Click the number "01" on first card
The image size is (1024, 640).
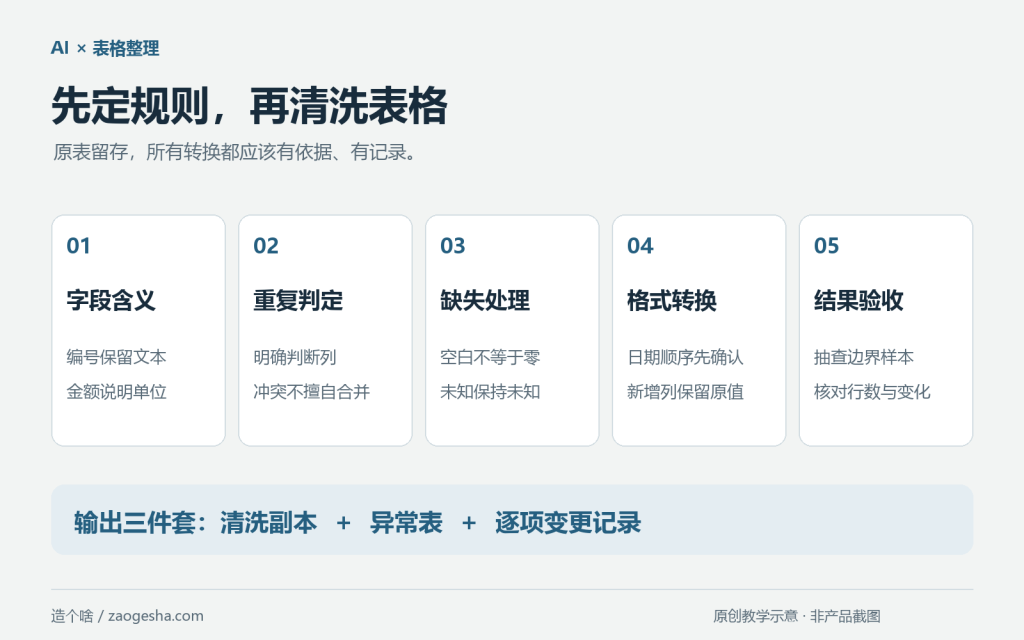pyautogui.click(x=78, y=246)
